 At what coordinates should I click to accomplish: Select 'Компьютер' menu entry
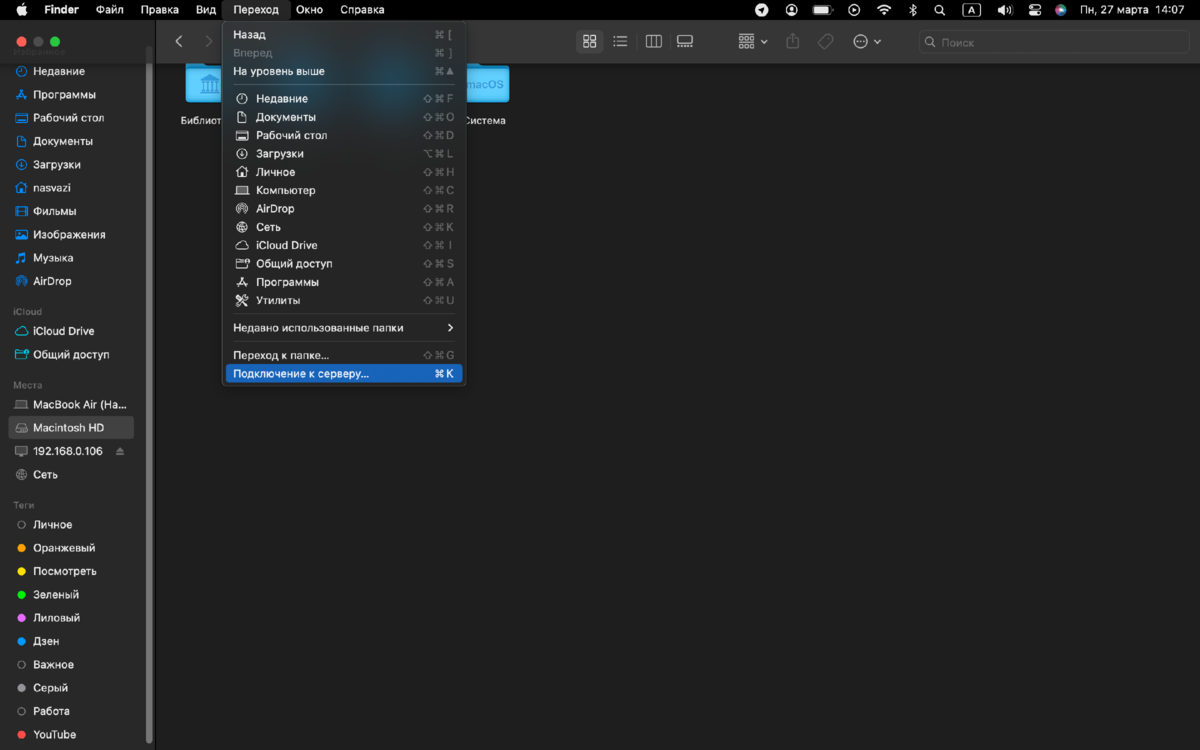343,190
